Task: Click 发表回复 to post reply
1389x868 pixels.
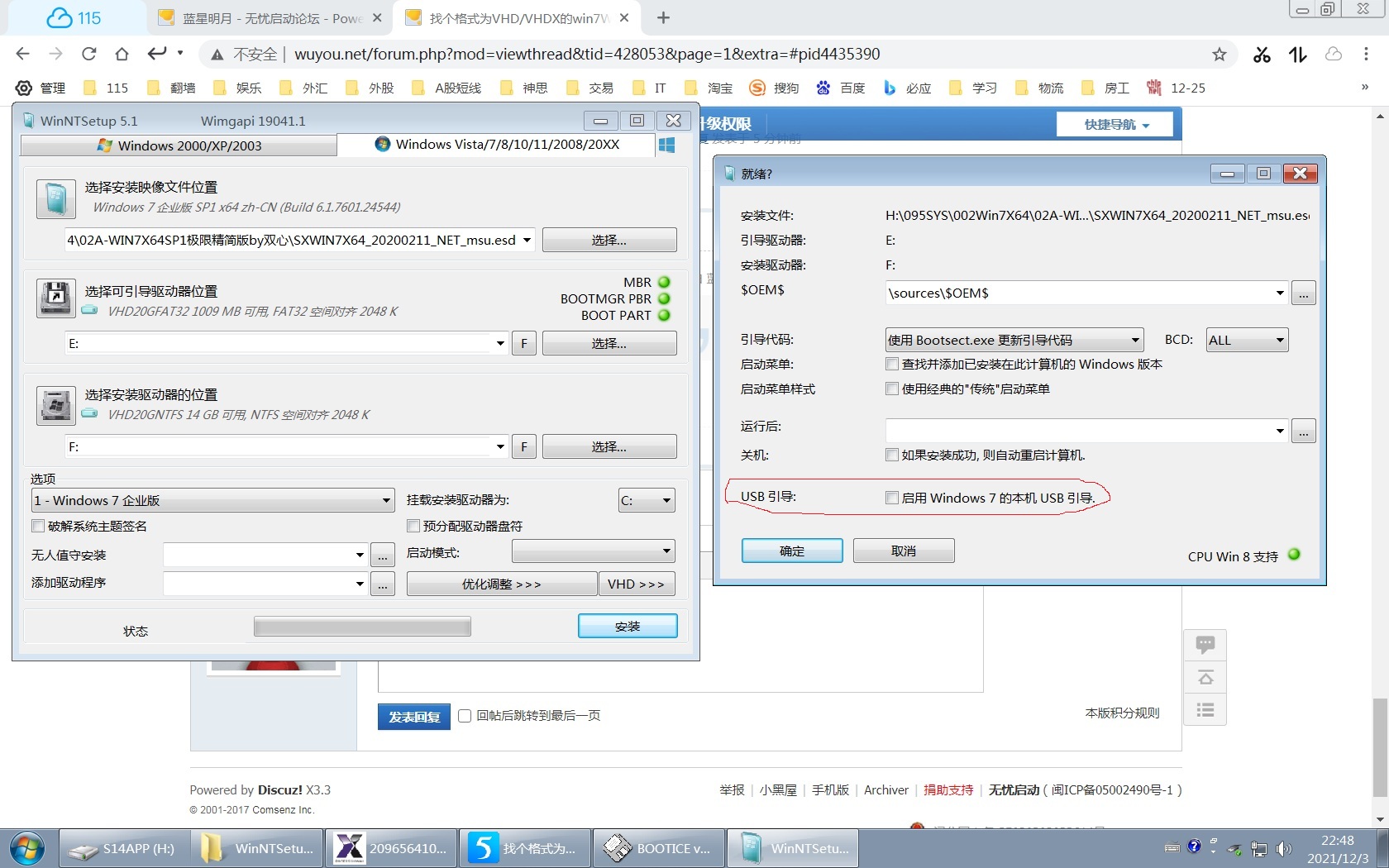Action: pyautogui.click(x=414, y=717)
